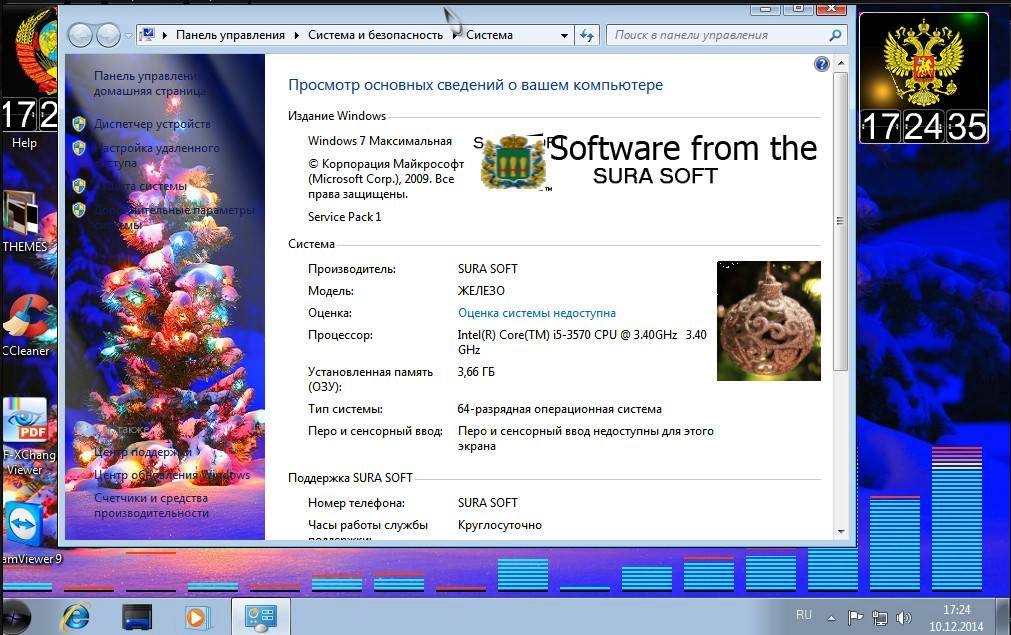Refresh the control panel page

click(587, 35)
